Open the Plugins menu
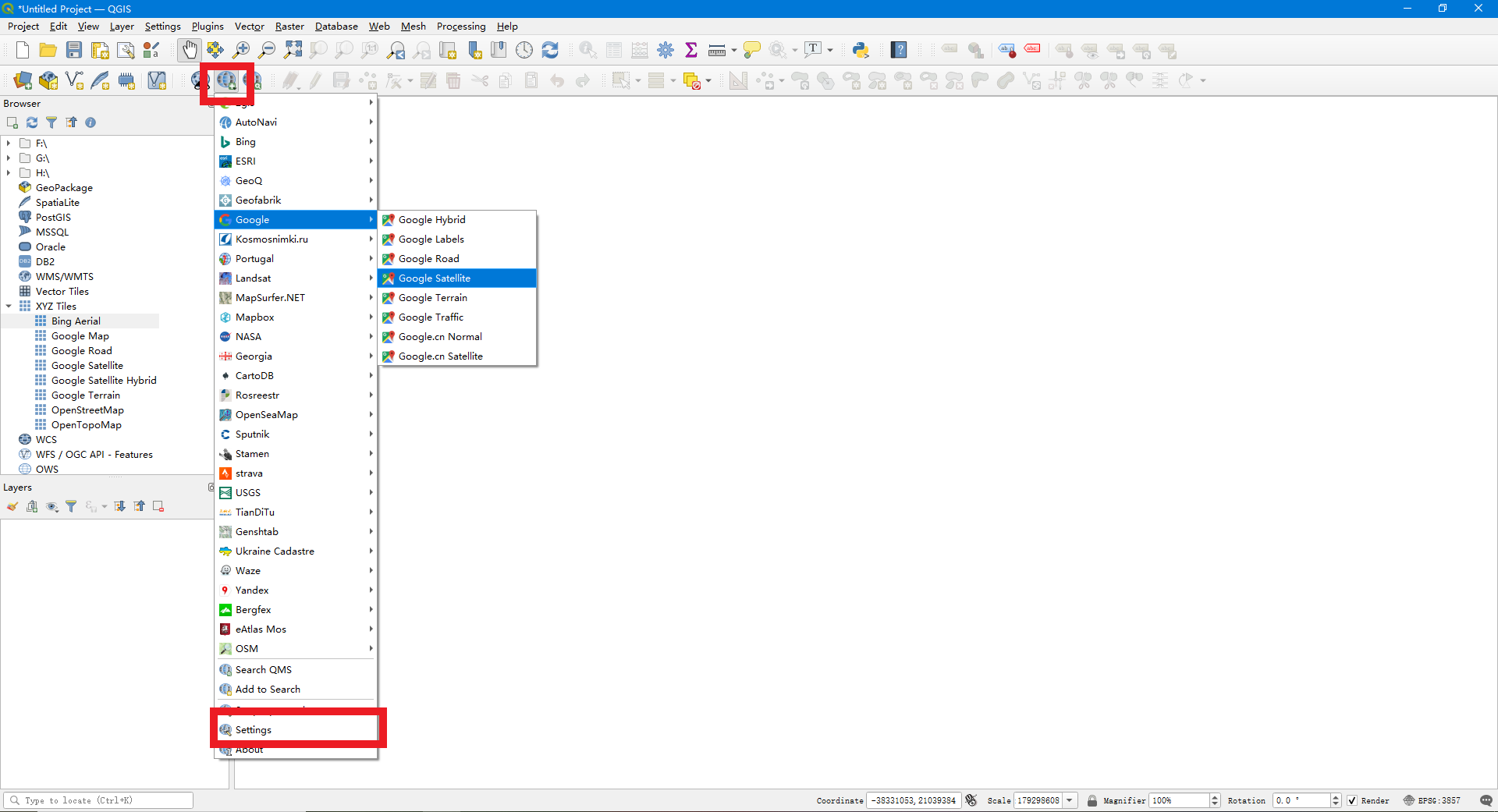This screenshot has height=812, width=1498. pos(208,27)
